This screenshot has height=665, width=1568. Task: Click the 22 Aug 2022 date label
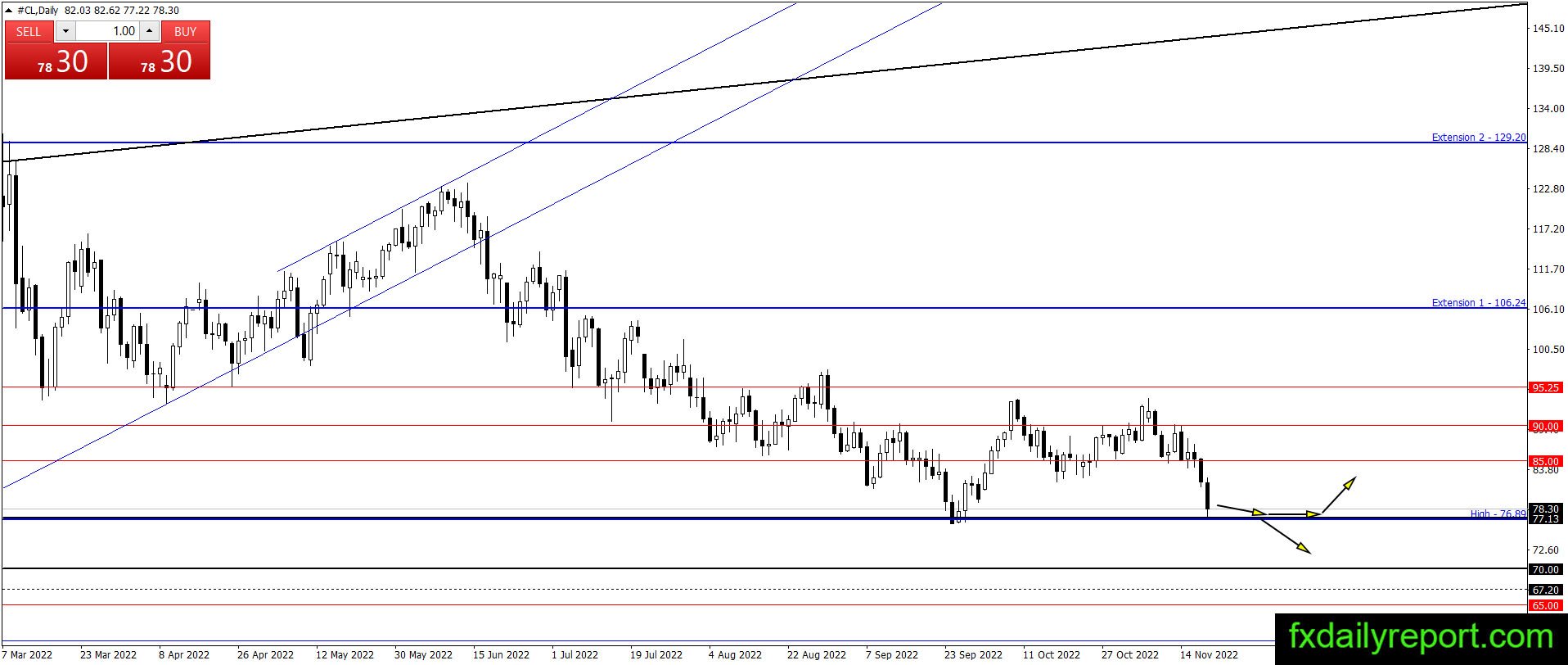pos(817,654)
